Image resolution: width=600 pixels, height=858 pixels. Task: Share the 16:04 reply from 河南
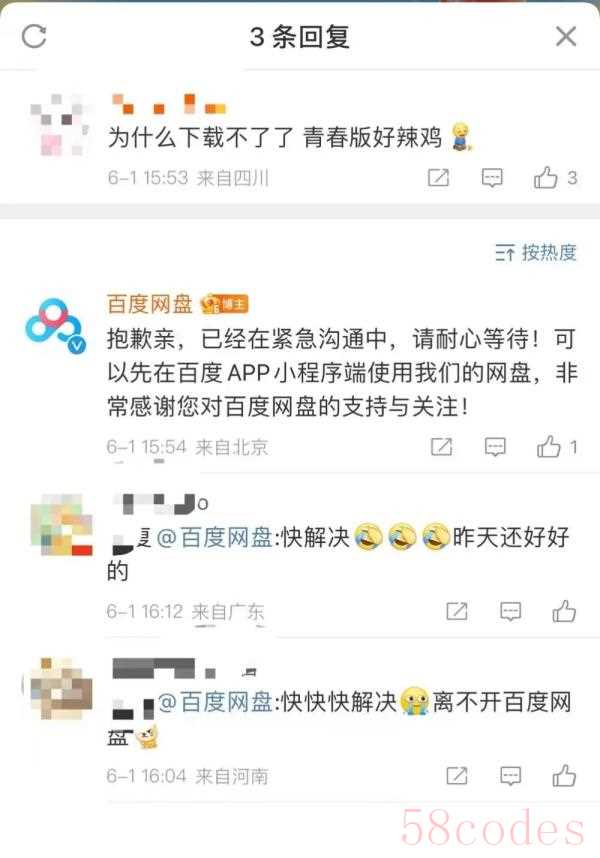pos(457,776)
